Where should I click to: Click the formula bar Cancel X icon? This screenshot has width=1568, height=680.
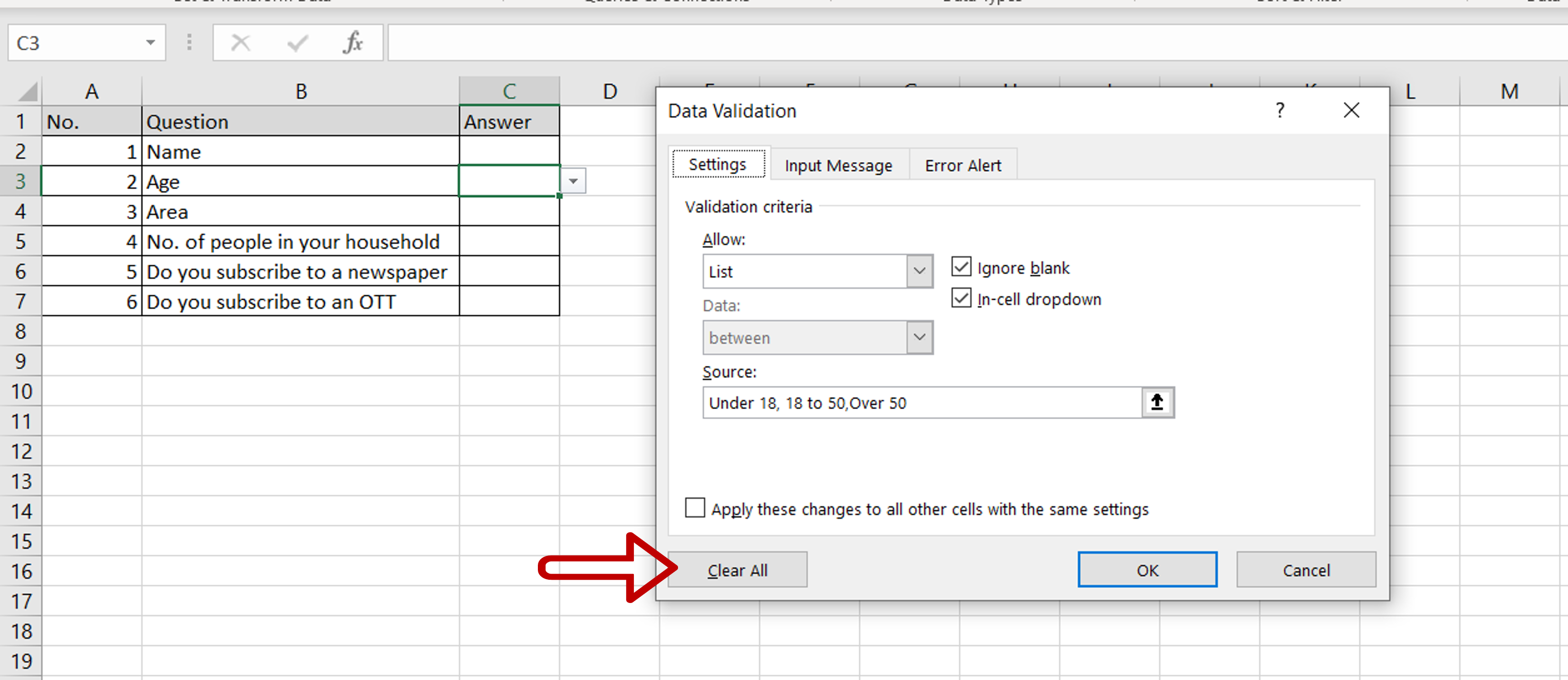(x=240, y=43)
